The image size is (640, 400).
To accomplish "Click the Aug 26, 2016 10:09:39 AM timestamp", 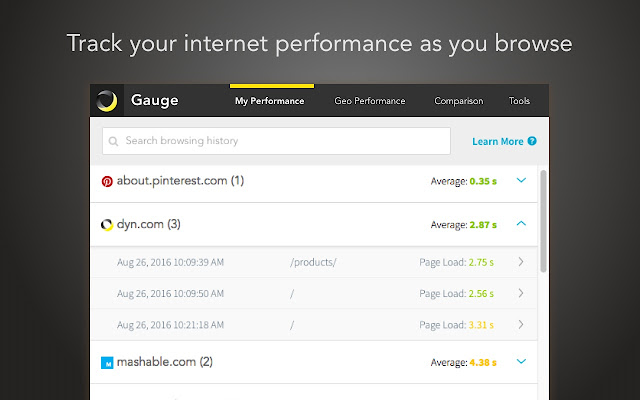I will 170,262.
